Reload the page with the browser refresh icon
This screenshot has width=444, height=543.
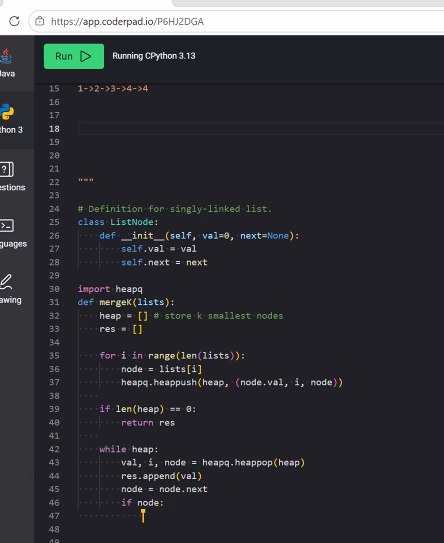point(14,21)
